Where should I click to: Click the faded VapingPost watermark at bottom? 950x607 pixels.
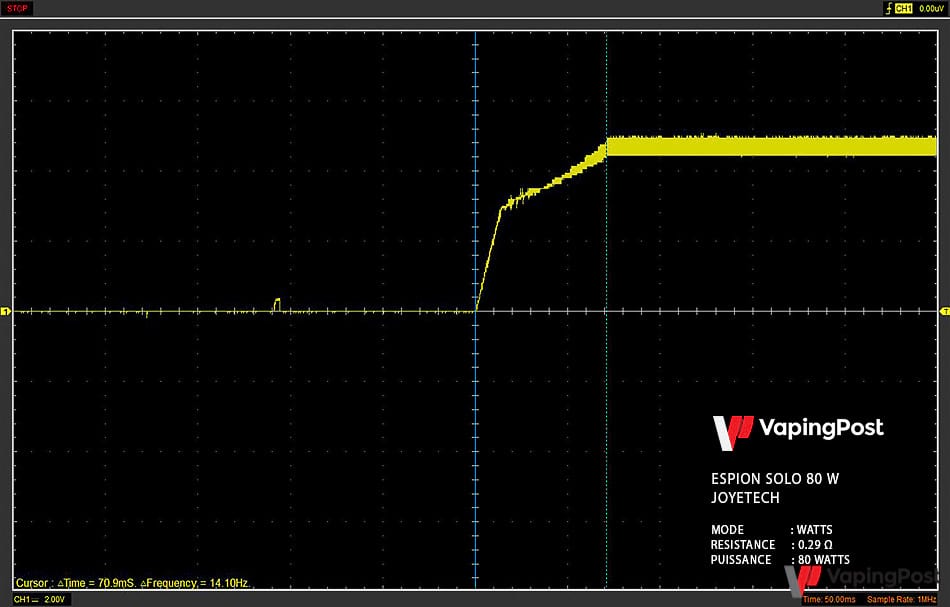[x=862, y=579]
